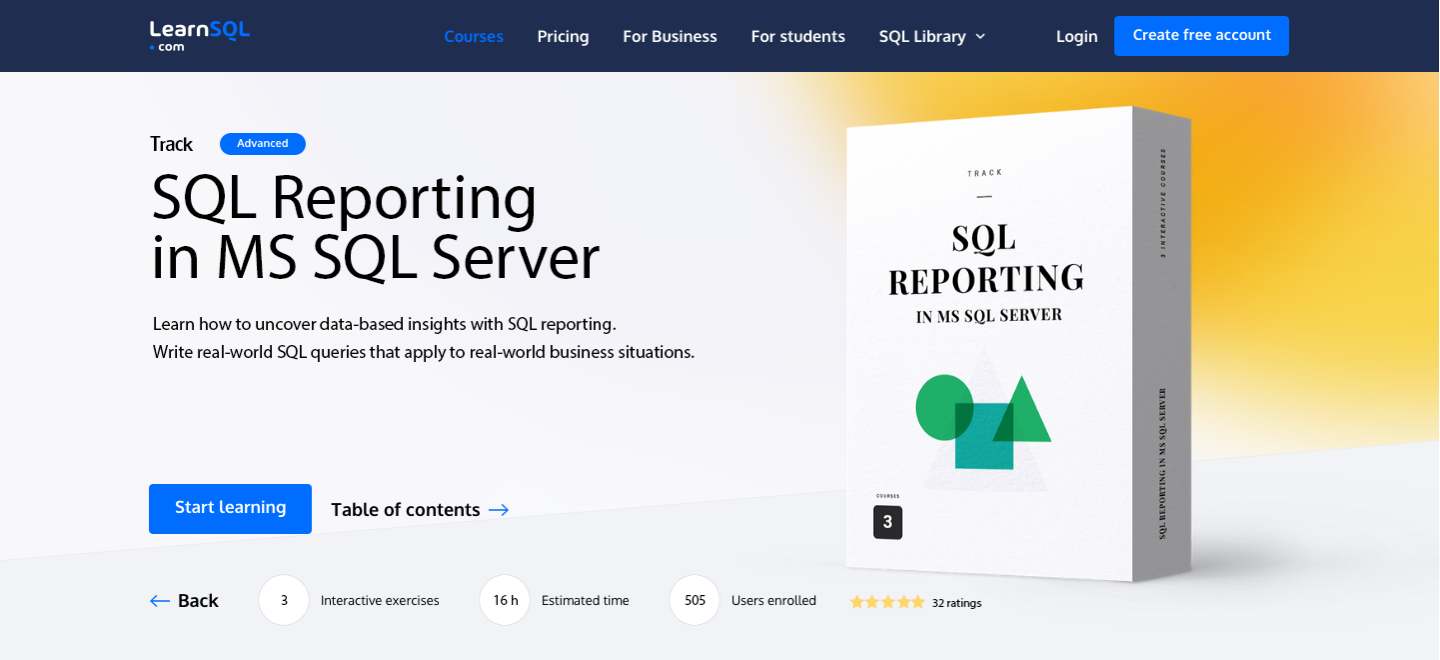Expand the SQL Library dropdown
Viewport: 1440px width, 660px height.
[932, 36]
